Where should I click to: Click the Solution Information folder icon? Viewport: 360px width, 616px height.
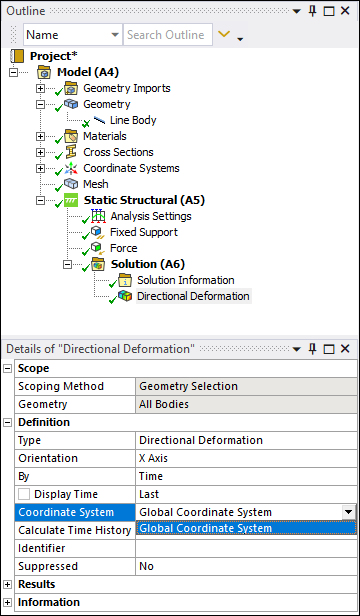[125, 280]
